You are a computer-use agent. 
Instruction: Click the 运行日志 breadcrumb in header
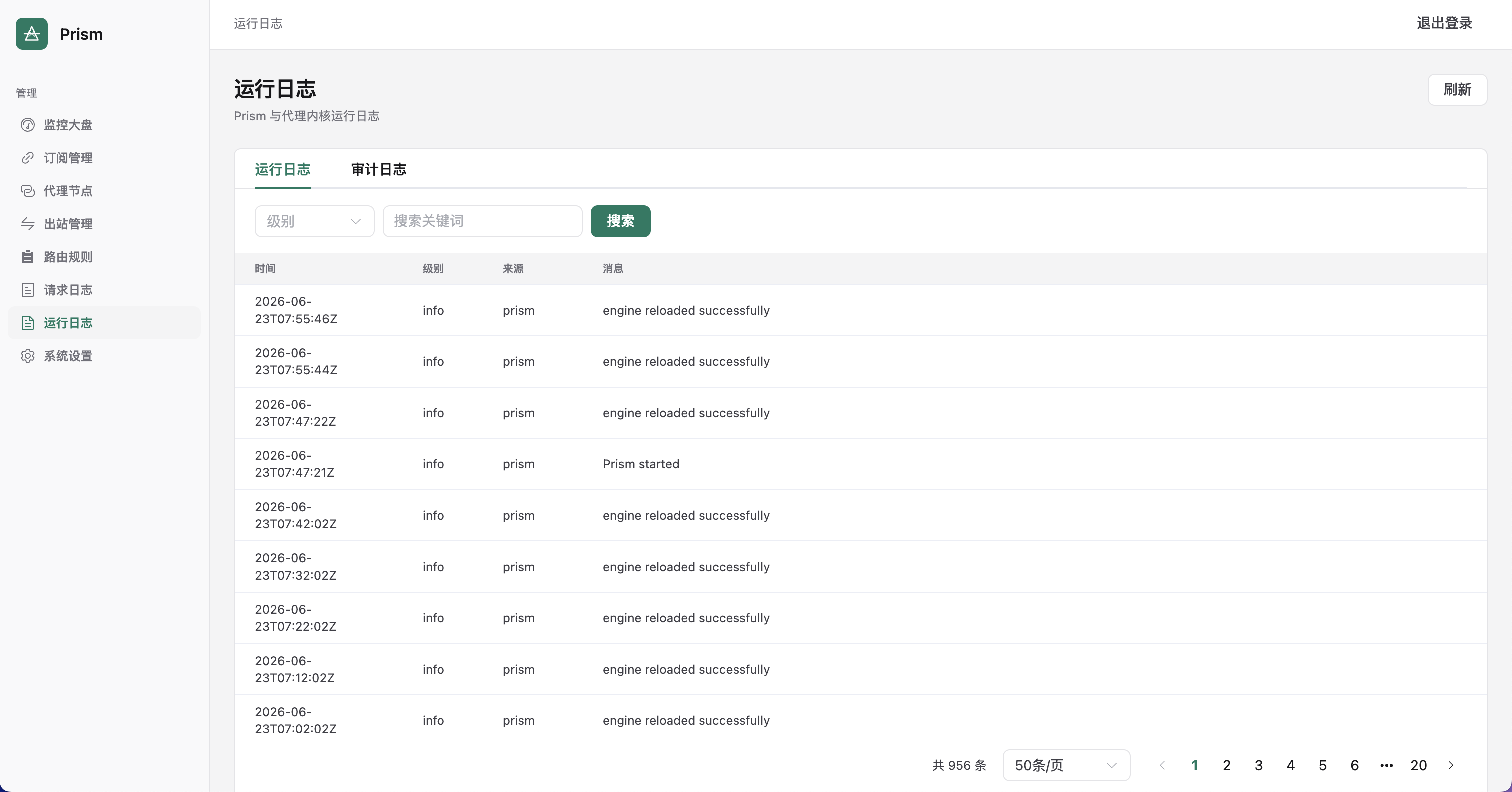coord(258,23)
